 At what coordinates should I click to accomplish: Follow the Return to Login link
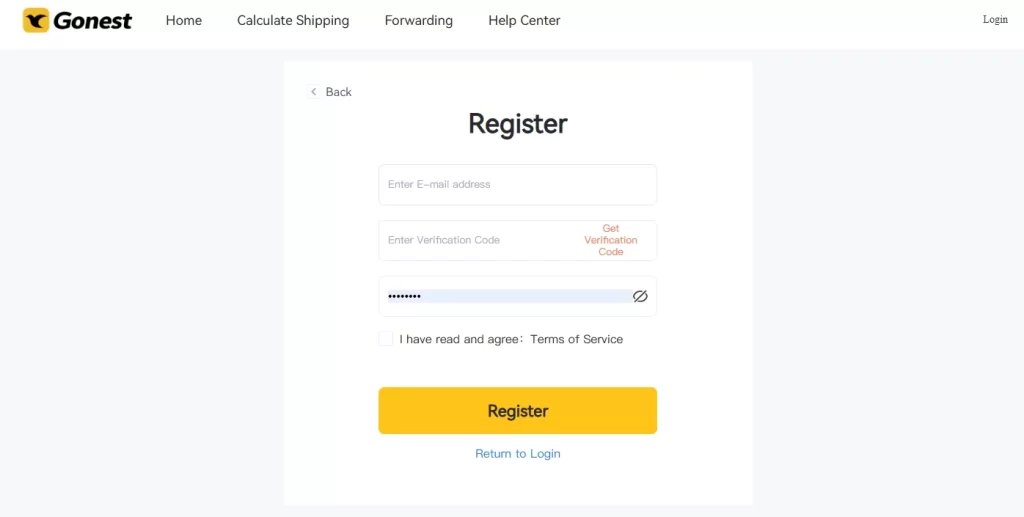(518, 454)
